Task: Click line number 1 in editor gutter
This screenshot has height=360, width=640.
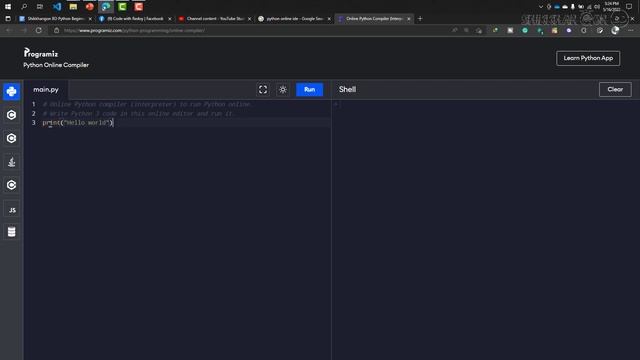Action: tap(33, 104)
